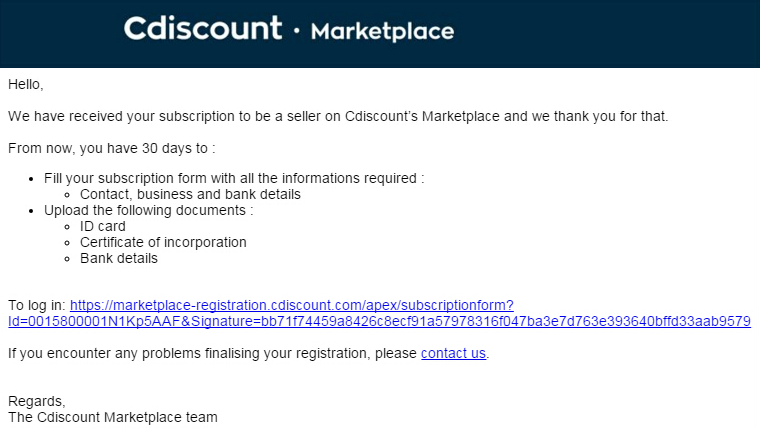
Task: Click the empty dark blue header banner area
Action: tap(606, 33)
